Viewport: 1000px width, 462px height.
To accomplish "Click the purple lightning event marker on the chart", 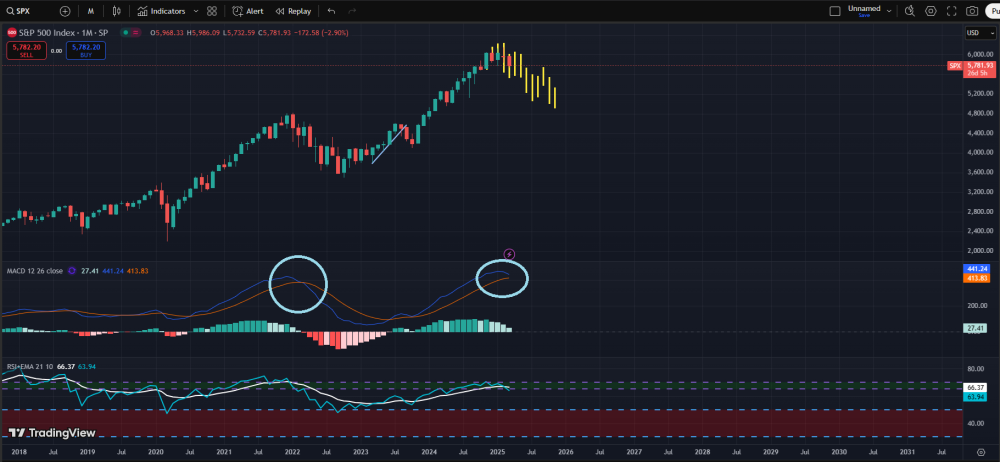I will click(510, 254).
